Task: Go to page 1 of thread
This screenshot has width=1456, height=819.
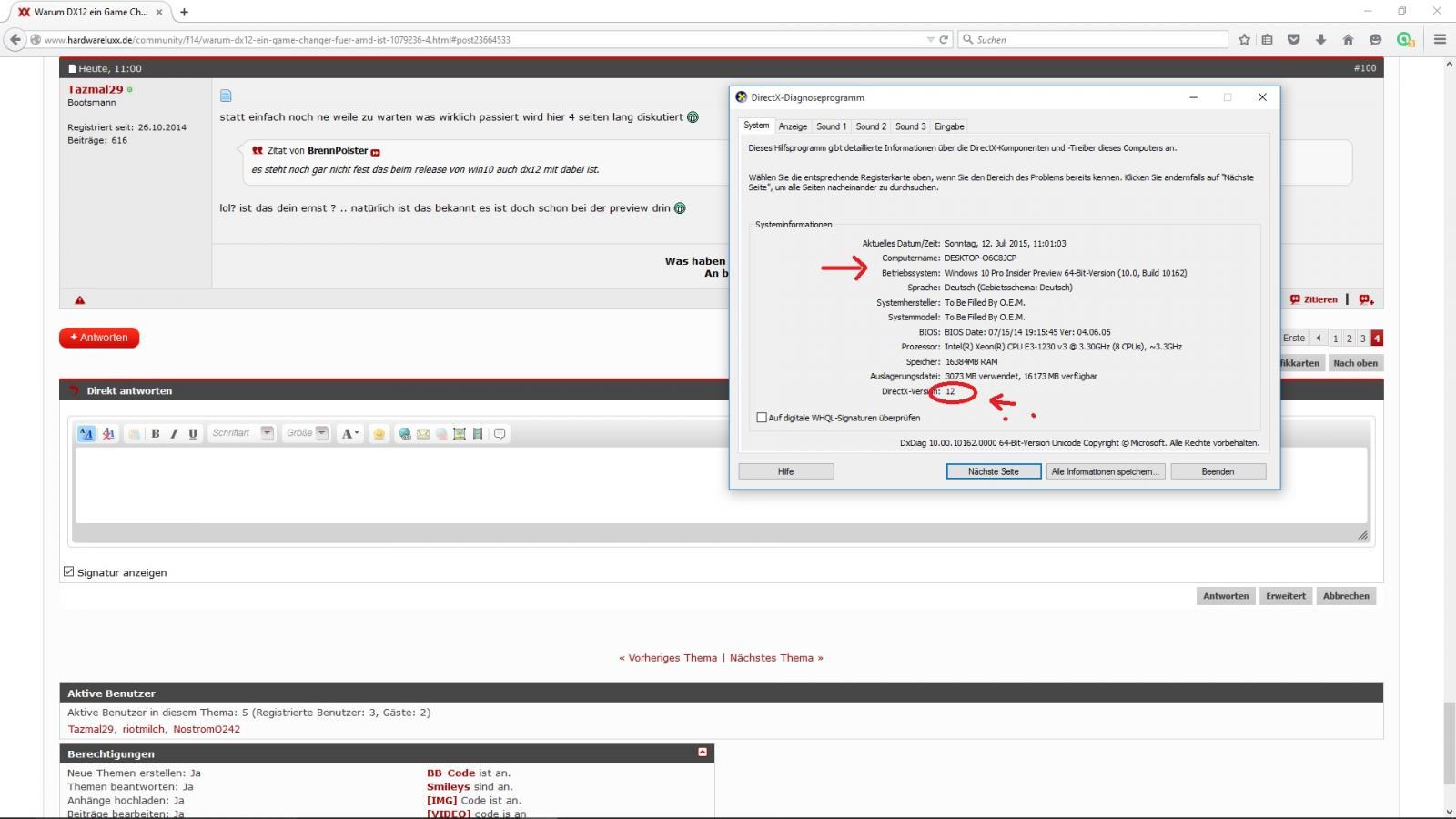Action: click(x=1335, y=339)
